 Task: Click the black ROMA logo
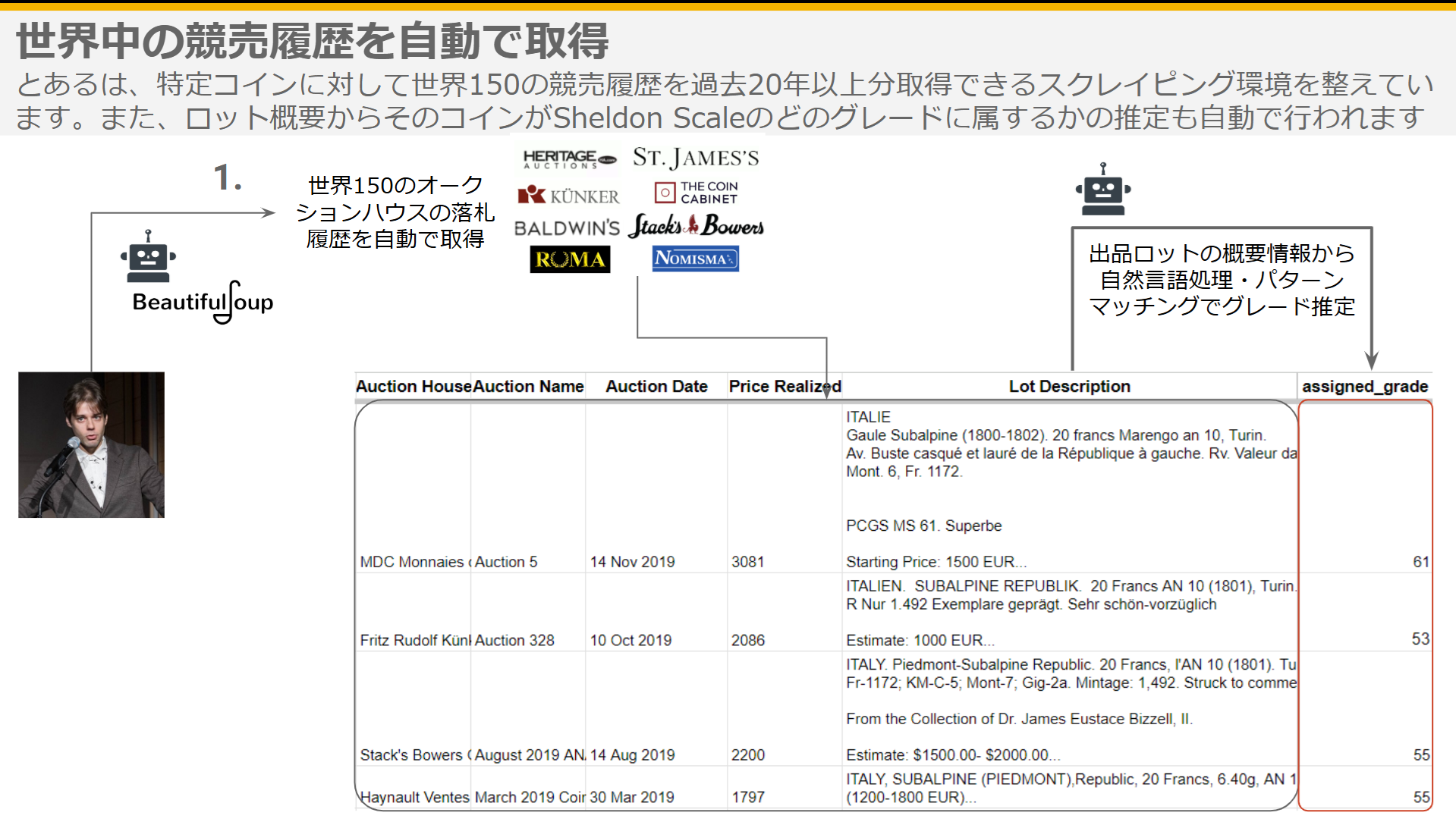pyautogui.click(x=570, y=259)
